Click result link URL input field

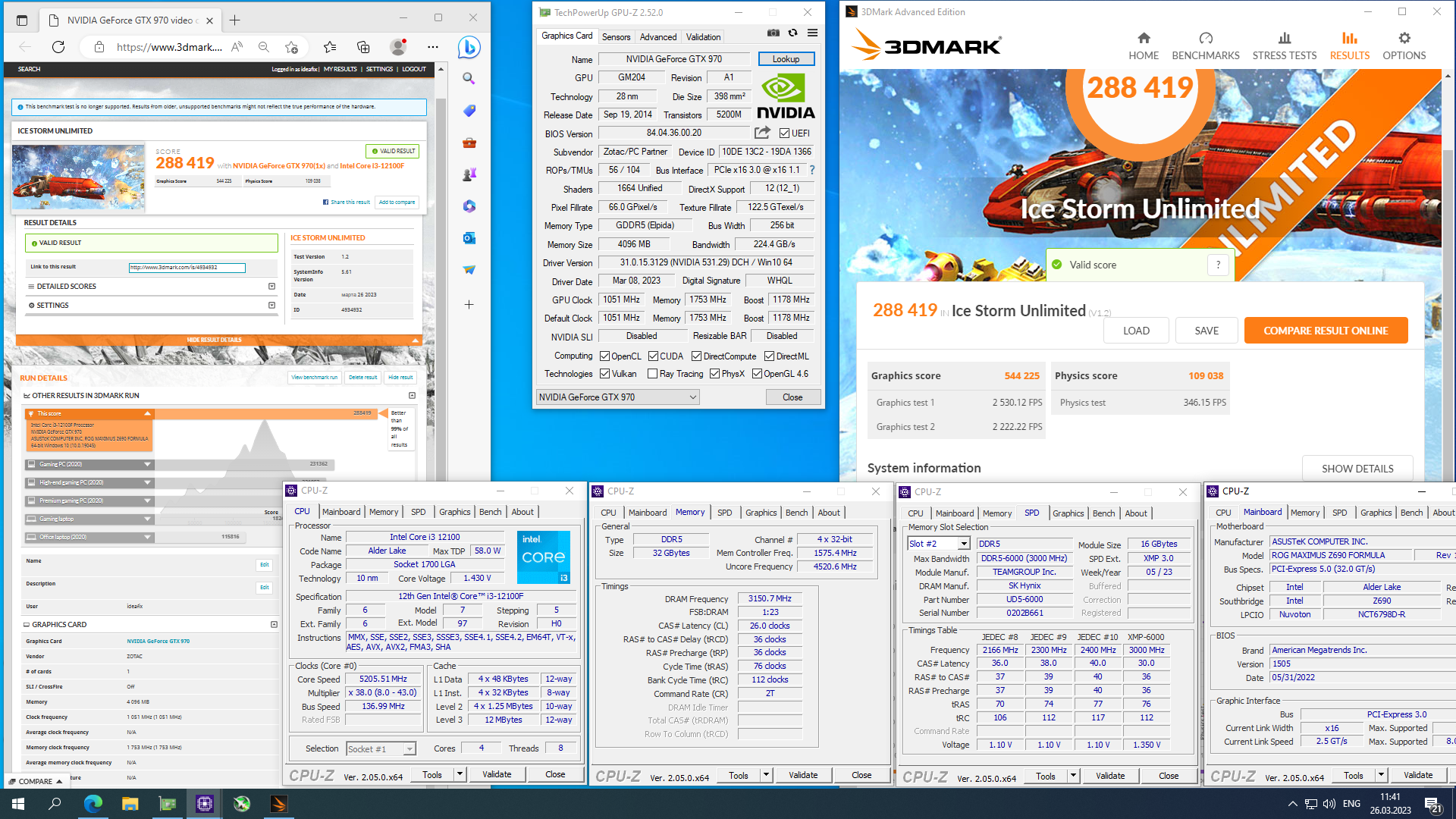point(187,268)
